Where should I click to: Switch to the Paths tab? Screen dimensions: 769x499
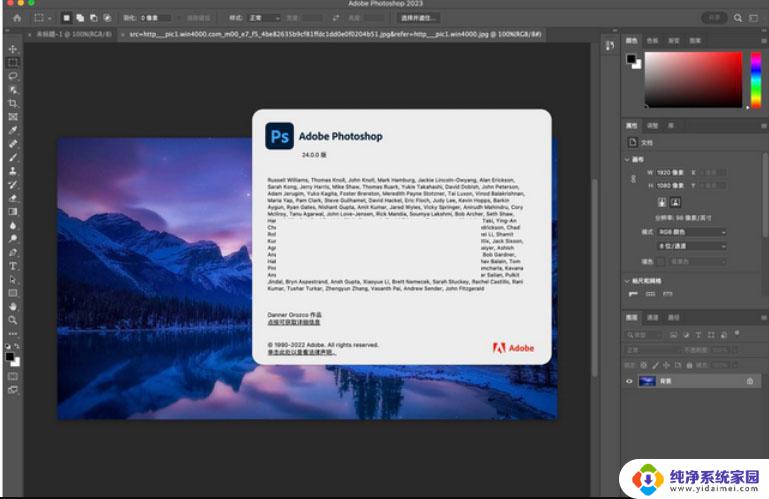coord(673,317)
